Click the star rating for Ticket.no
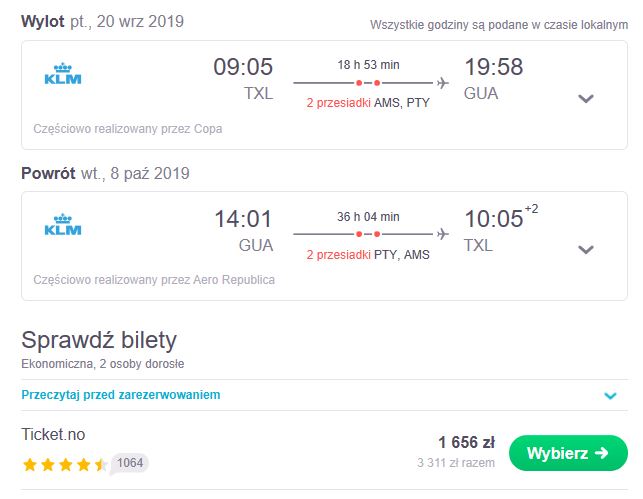This screenshot has width=643, height=499. [65, 465]
